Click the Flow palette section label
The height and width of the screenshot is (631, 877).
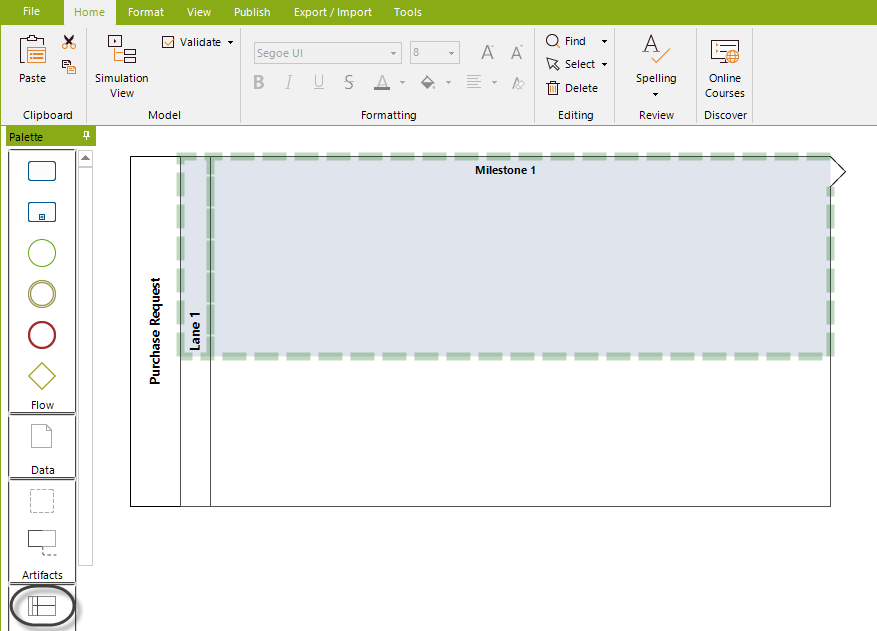(43, 405)
